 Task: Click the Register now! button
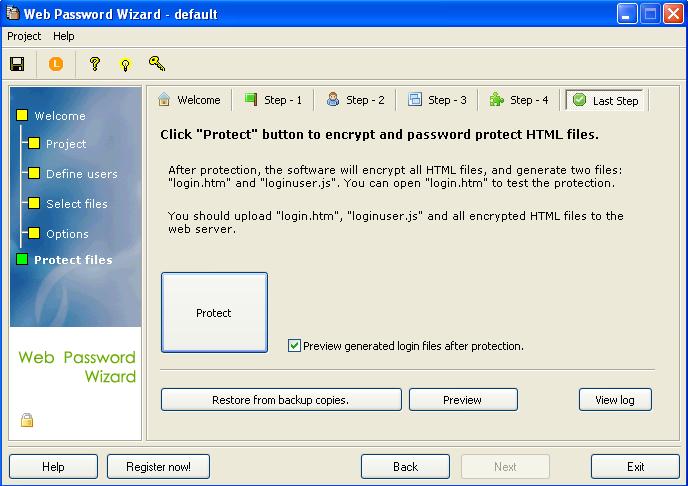coord(158,466)
